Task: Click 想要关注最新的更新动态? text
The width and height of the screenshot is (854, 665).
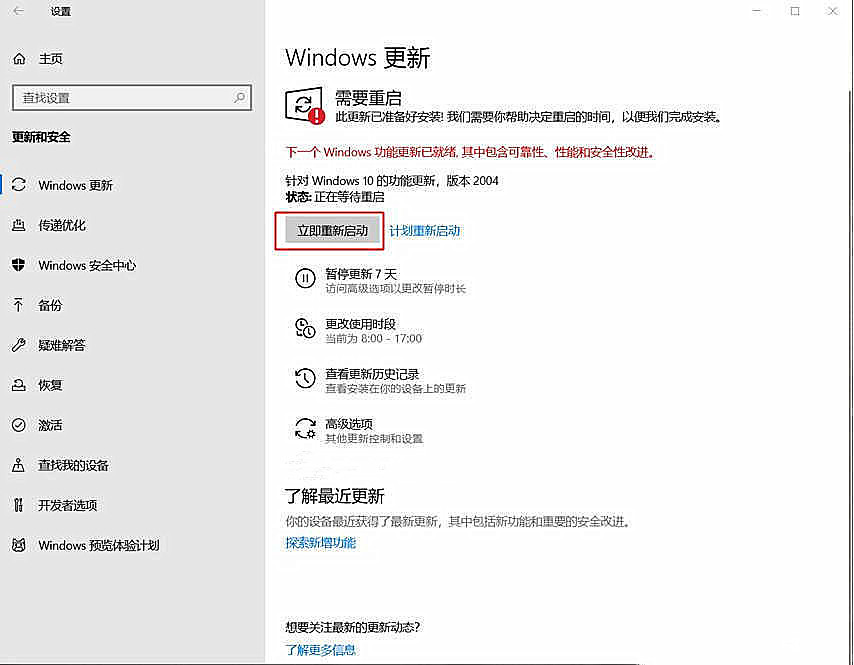Action: click(352, 627)
